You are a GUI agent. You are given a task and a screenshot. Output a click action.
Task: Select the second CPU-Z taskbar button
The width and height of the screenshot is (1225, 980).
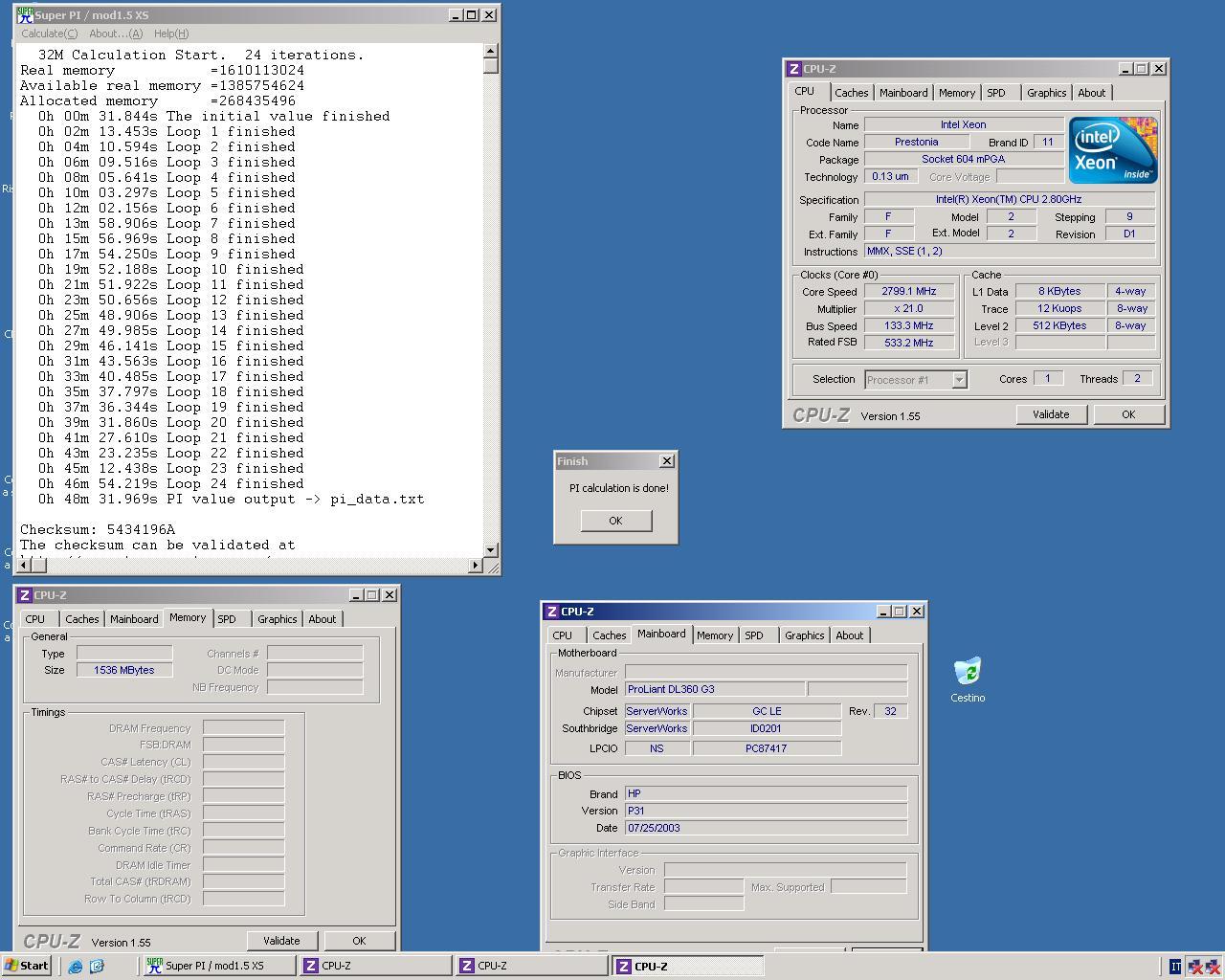[x=531, y=966]
